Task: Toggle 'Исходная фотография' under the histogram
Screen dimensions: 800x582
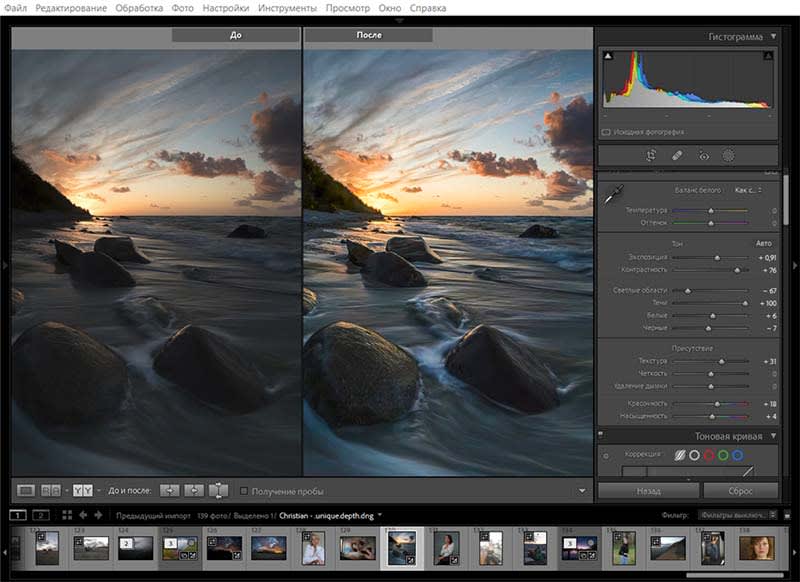Action: tap(606, 132)
